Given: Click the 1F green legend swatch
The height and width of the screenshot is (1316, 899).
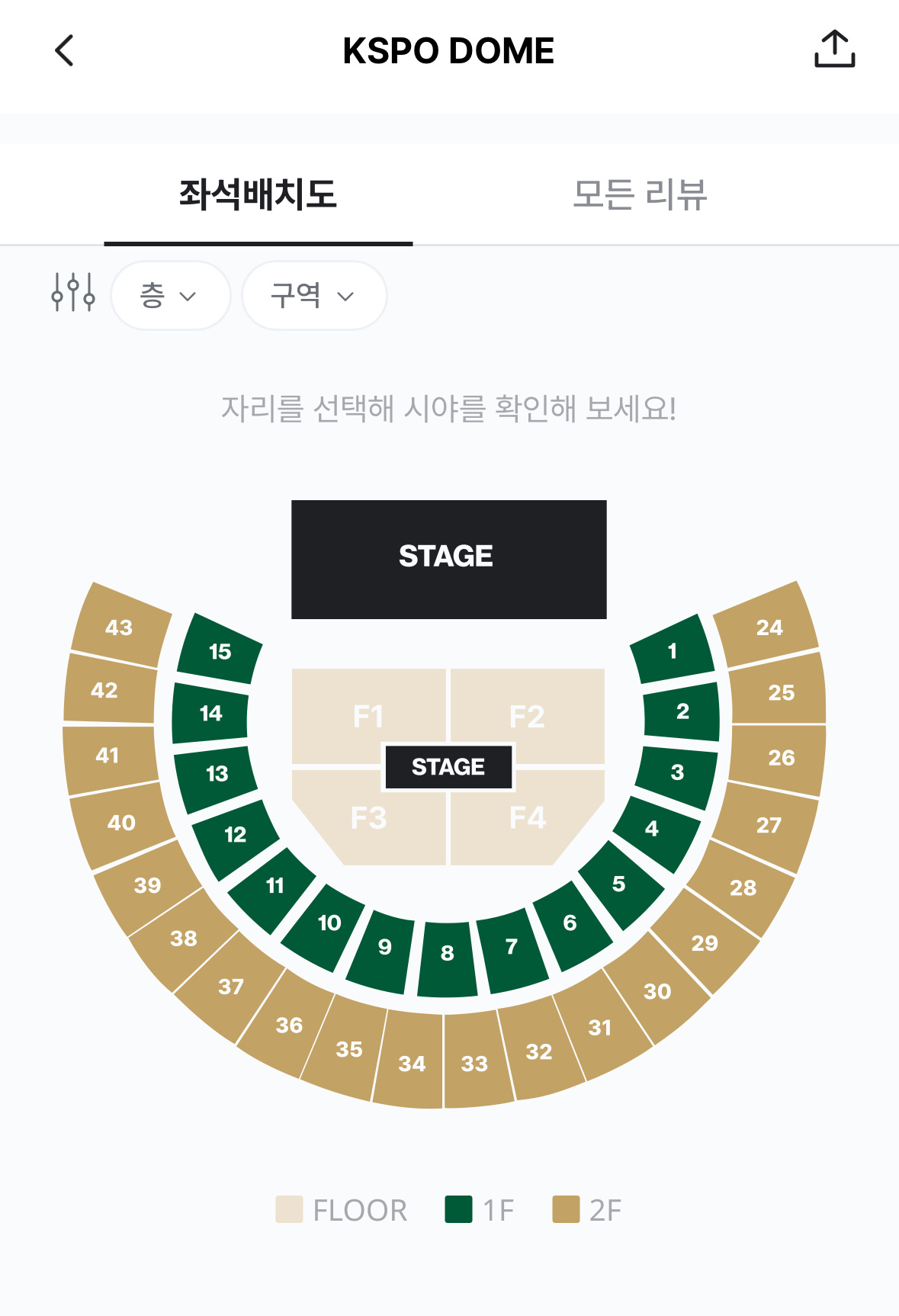Looking at the screenshot, I should click(x=458, y=1210).
